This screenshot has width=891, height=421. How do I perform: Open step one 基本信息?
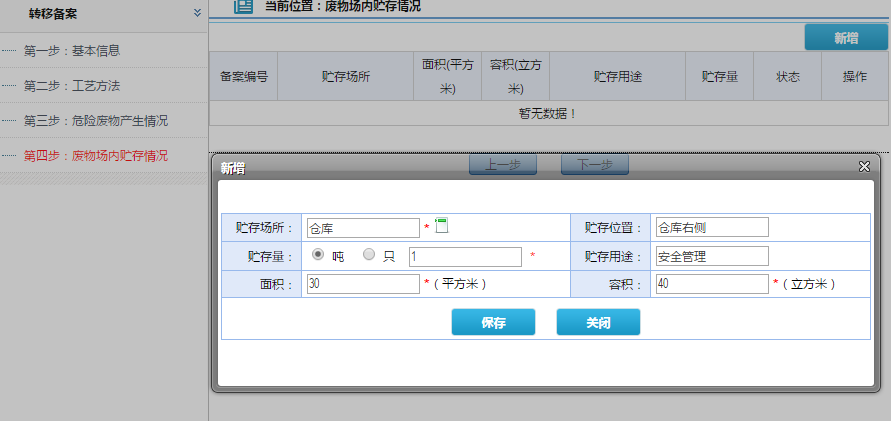click(77, 50)
